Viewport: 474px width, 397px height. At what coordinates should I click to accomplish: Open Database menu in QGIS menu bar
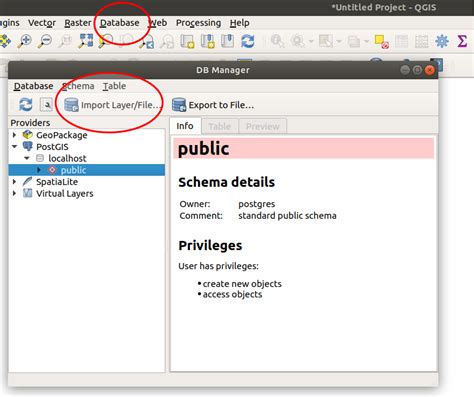(x=120, y=23)
